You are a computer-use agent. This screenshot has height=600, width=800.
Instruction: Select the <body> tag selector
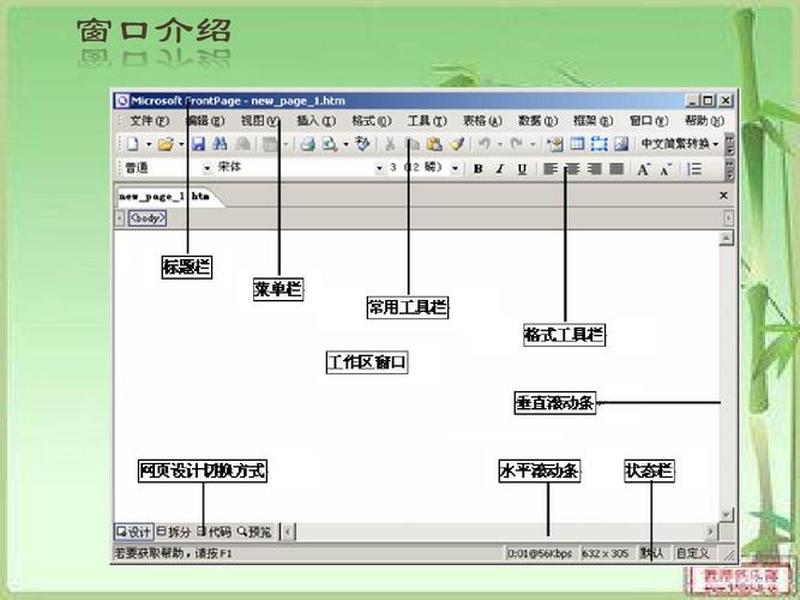tap(147, 218)
